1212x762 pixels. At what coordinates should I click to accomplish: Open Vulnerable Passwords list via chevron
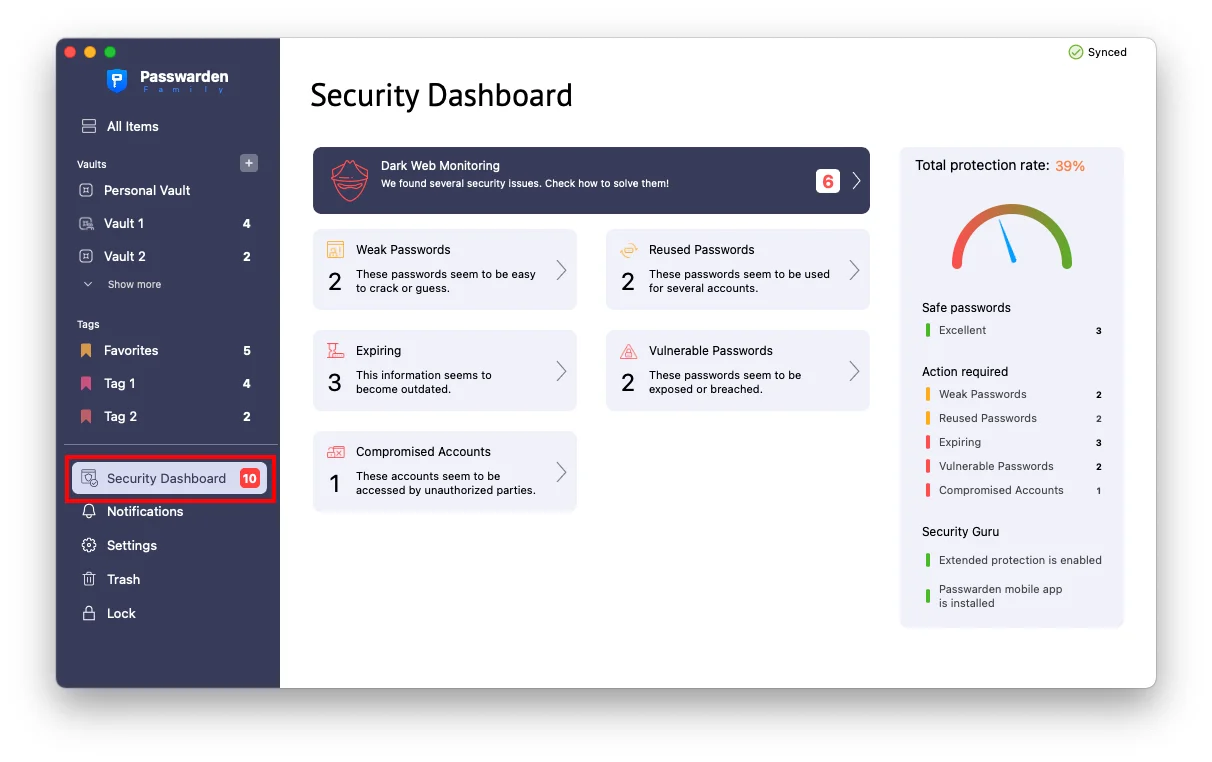[x=854, y=371]
